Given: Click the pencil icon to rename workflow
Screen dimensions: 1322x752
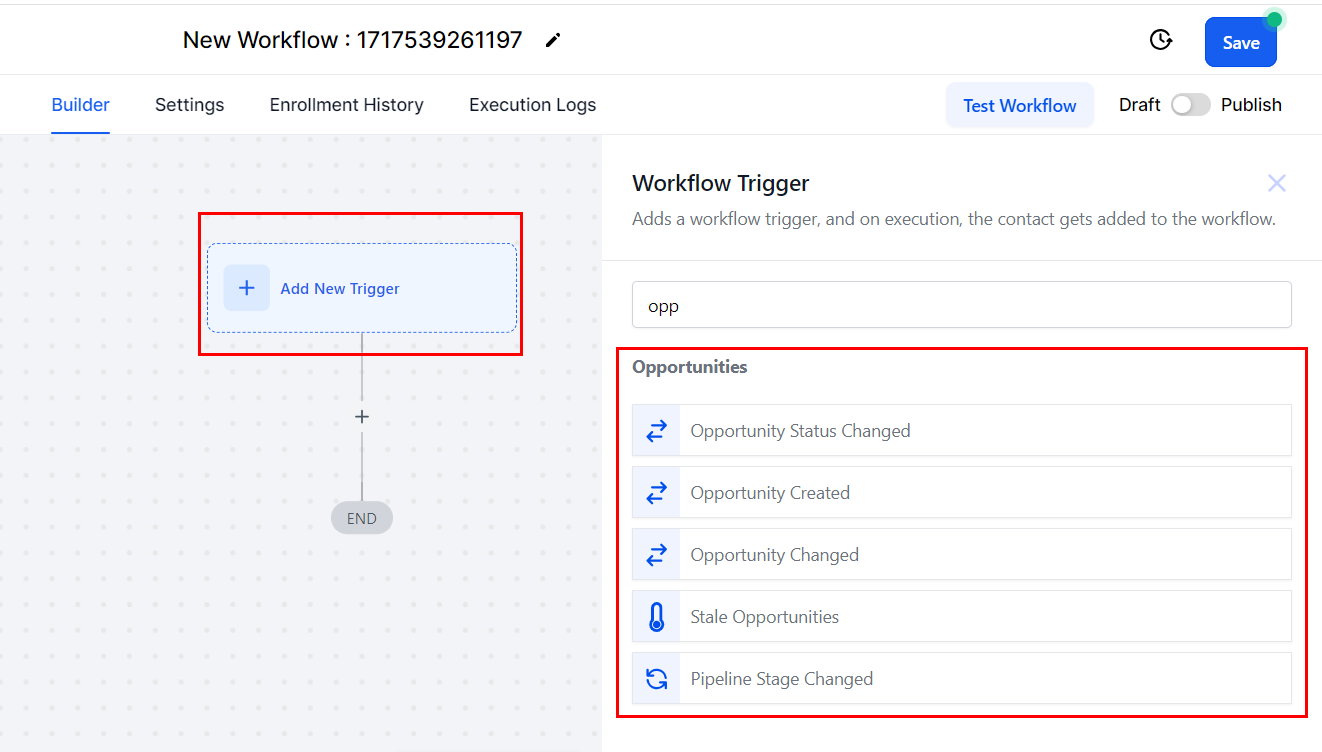Looking at the screenshot, I should 553,41.
